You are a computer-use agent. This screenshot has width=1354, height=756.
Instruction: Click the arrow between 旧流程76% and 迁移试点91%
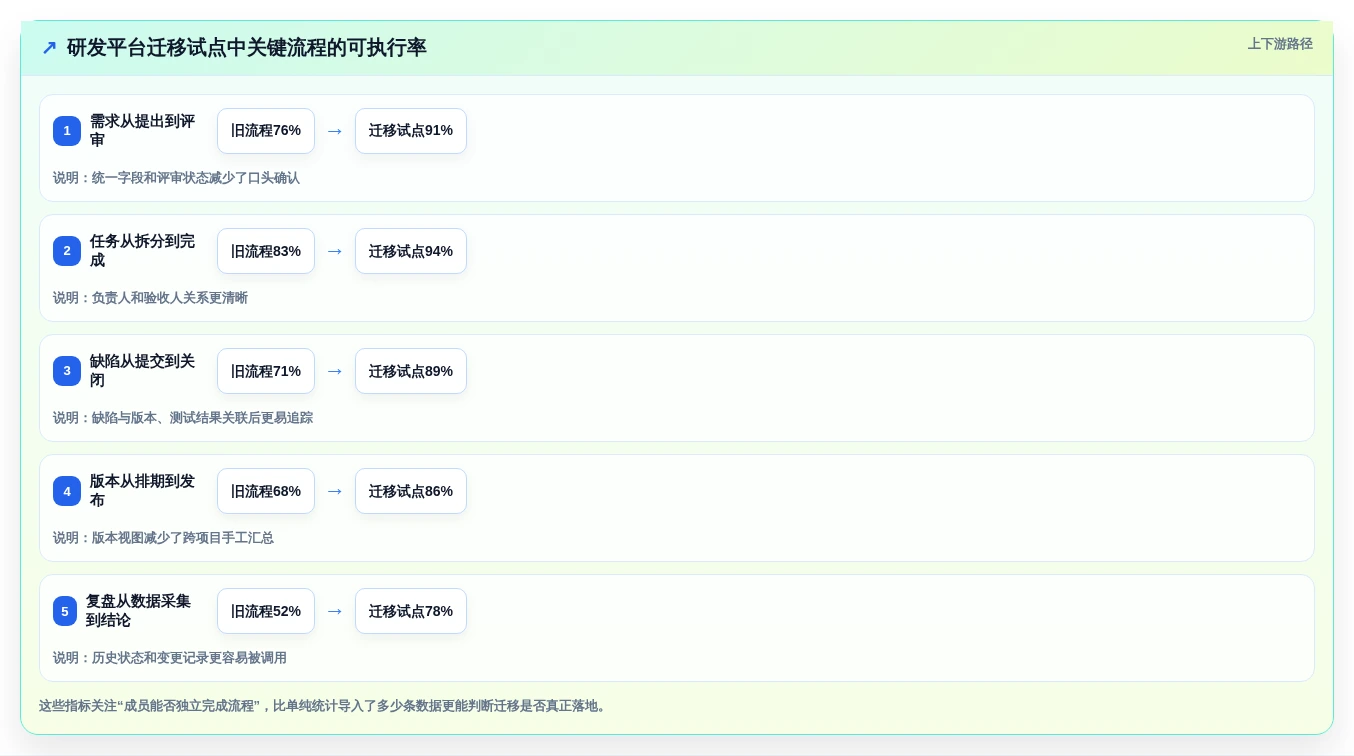[335, 131]
